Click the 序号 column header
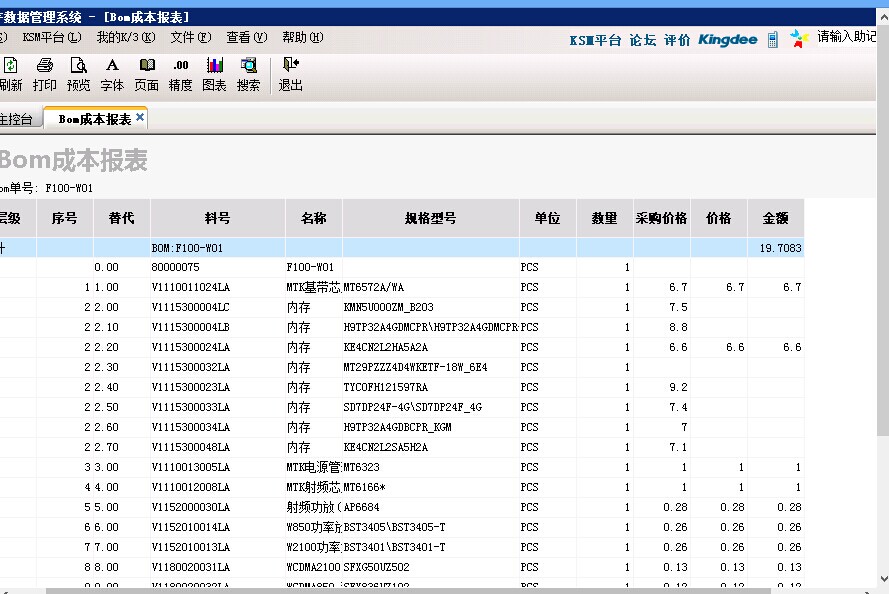Screen dimensions: 889x594 (x=65, y=218)
